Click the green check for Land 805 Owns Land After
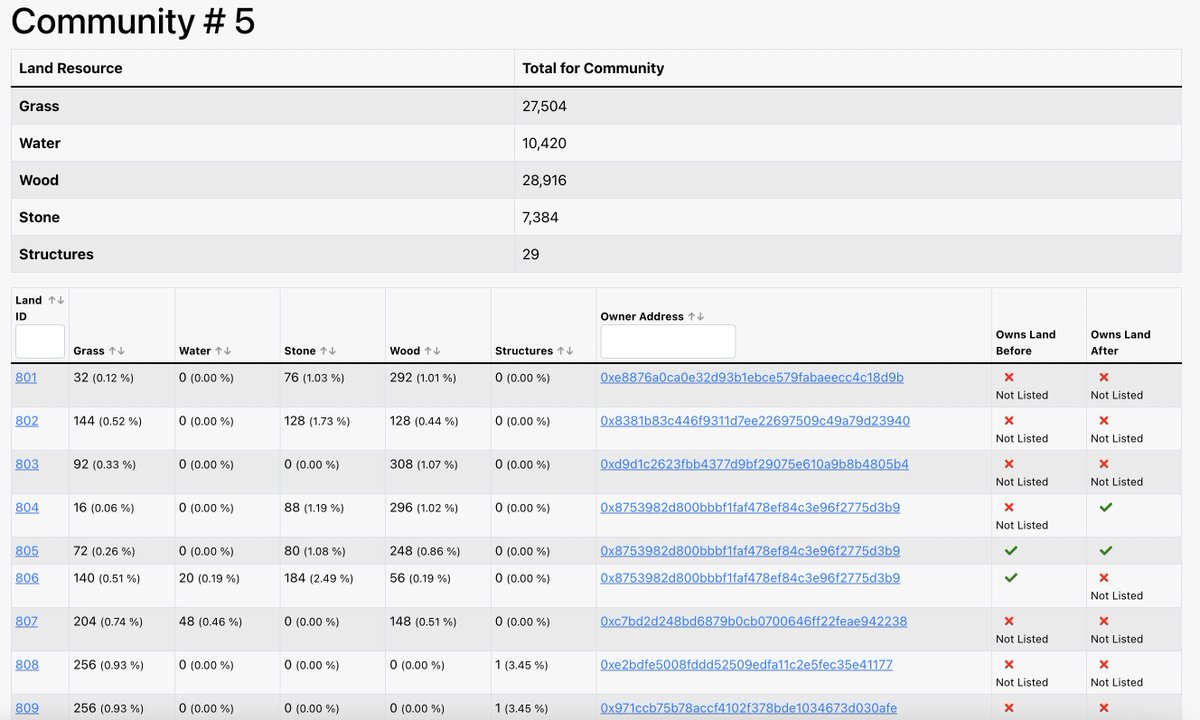 tap(1105, 550)
